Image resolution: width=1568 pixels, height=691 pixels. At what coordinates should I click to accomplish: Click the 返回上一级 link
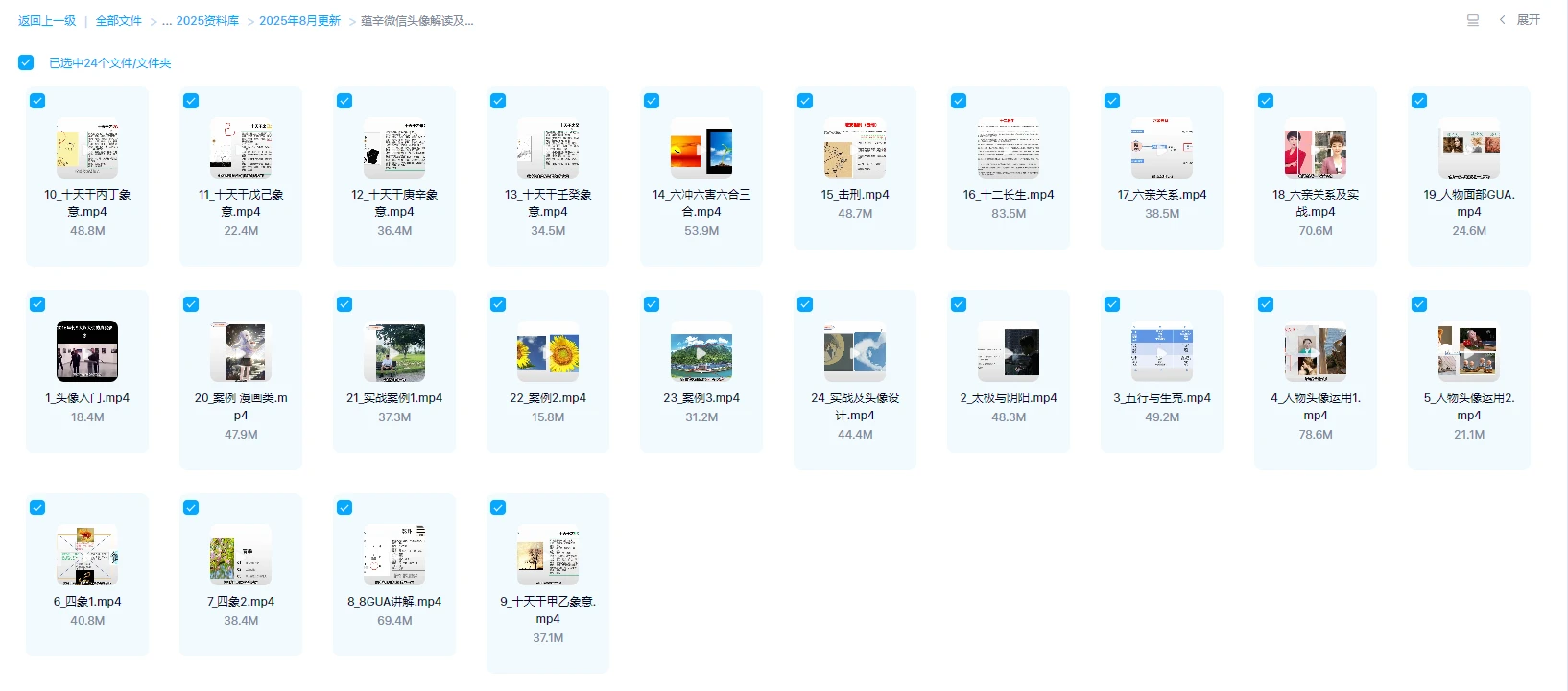click(x=47, y=21)
